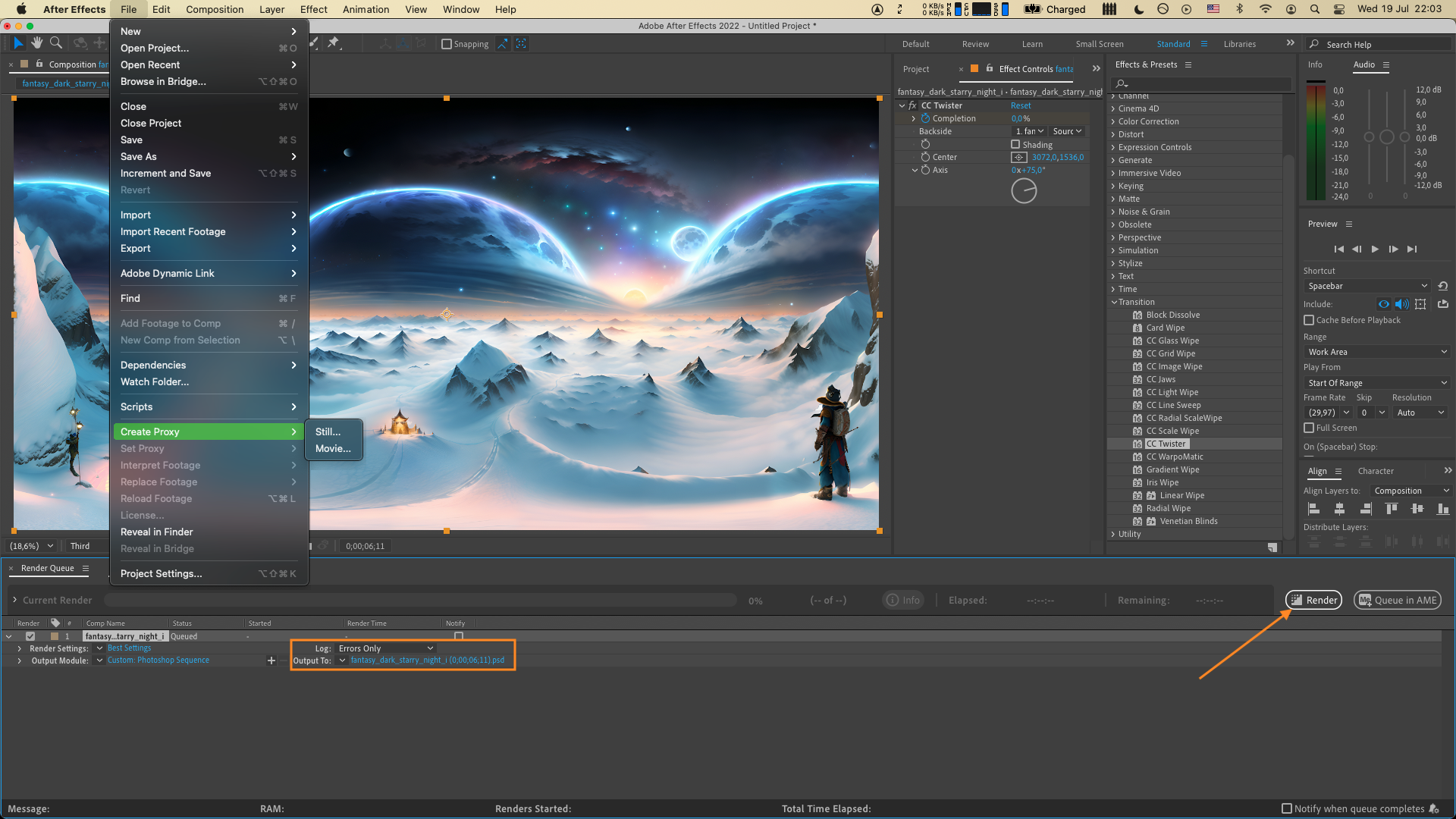Expand the Utility effects category
The image size is (1456, 819).
coord(1113,534)
